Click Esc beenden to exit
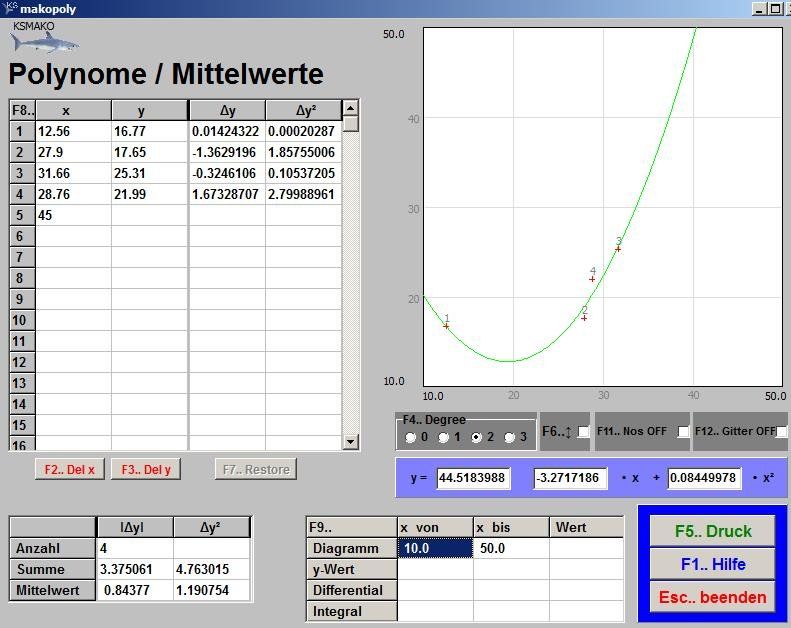 click(712, 597)
